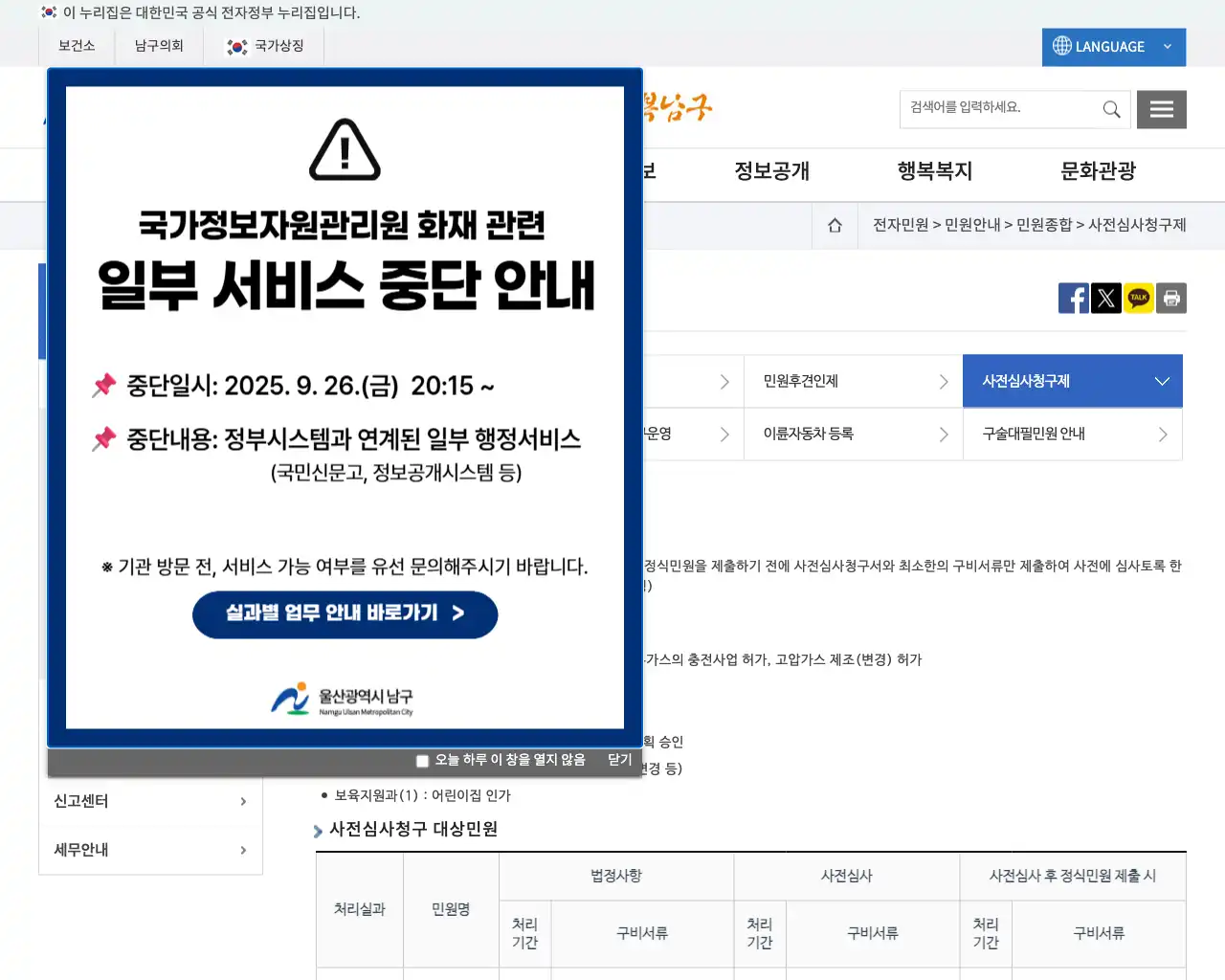Check 오늘 하루 이 창을 열지 않음 box
The height and width of the screenshot is (980, 1225).
(x=422, y=761)
